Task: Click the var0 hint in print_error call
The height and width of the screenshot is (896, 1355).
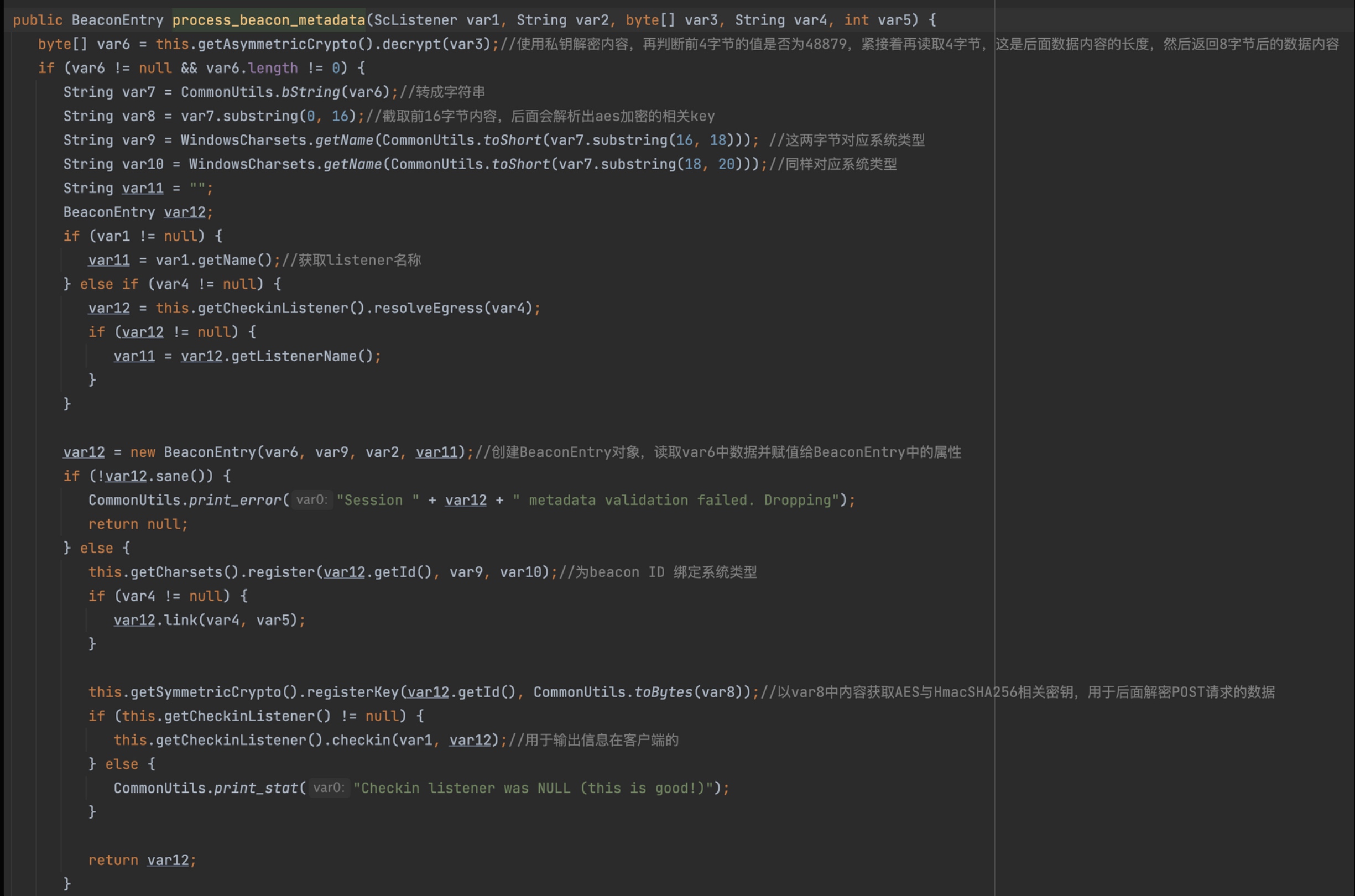Action: [312, 500]
